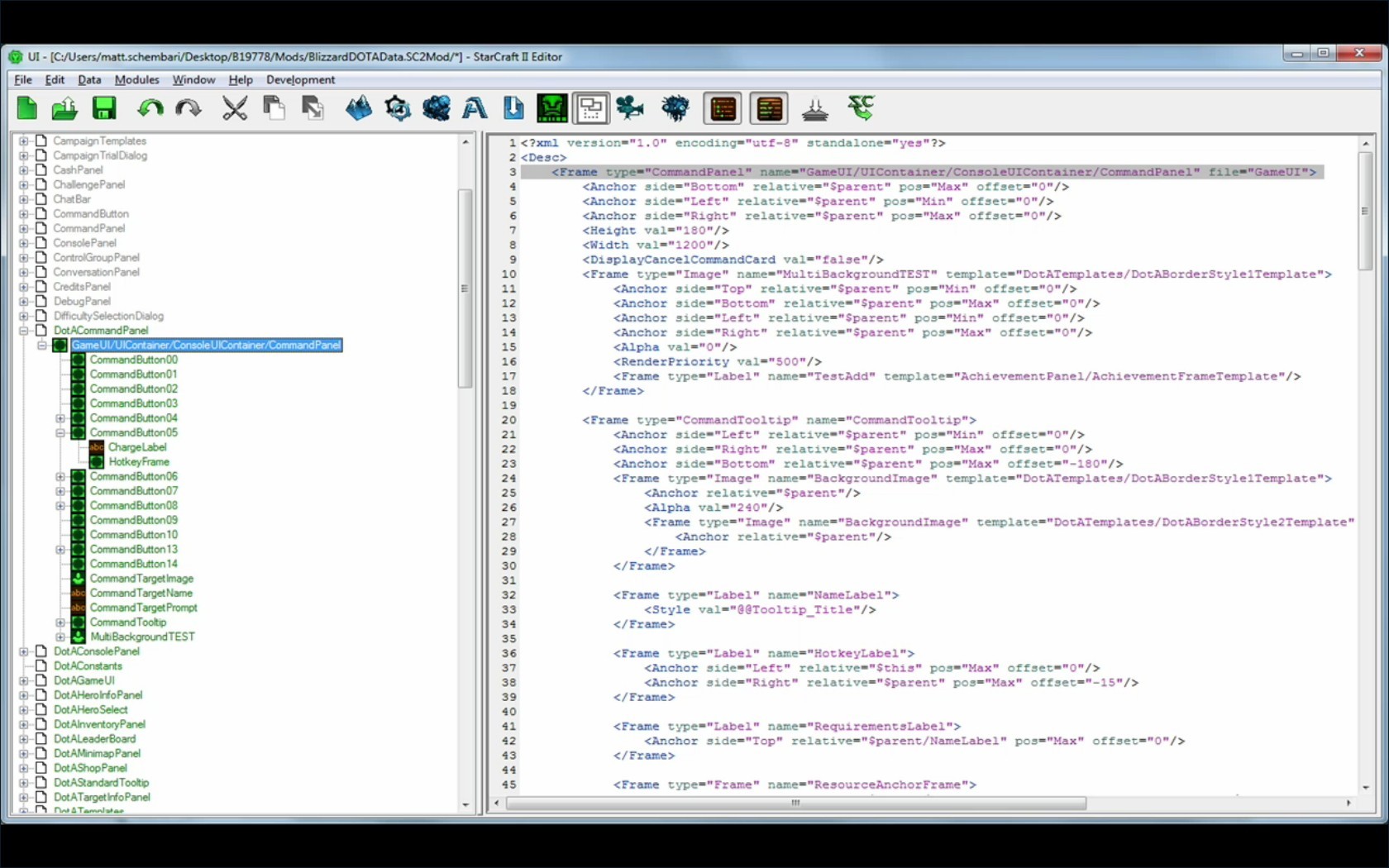Select CommandTargetPrompt label item
1389x868 pixels.
tap(143, 608)
